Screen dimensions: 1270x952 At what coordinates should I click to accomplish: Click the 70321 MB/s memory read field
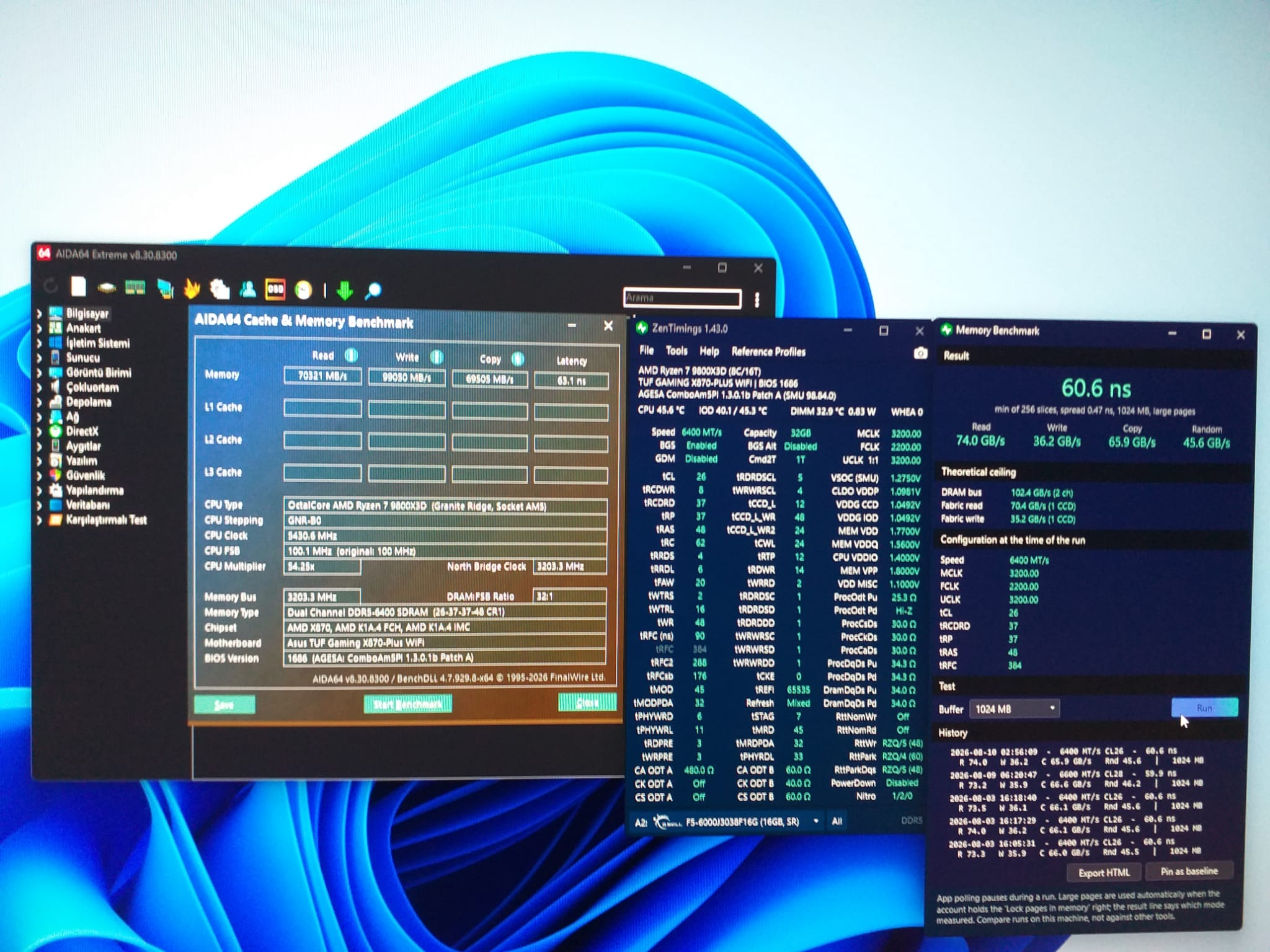point(322,376)
